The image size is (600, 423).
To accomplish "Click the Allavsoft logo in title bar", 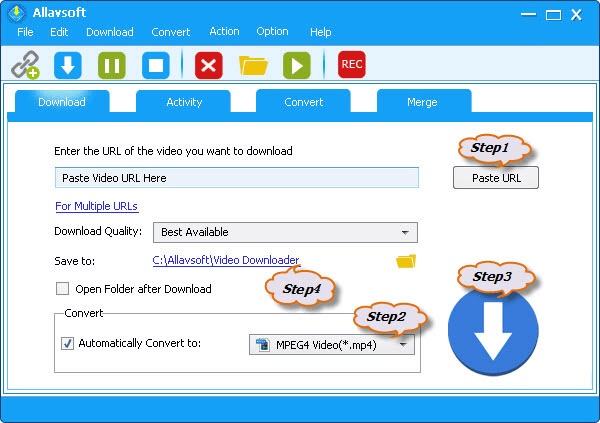I will tap(16, 13).
